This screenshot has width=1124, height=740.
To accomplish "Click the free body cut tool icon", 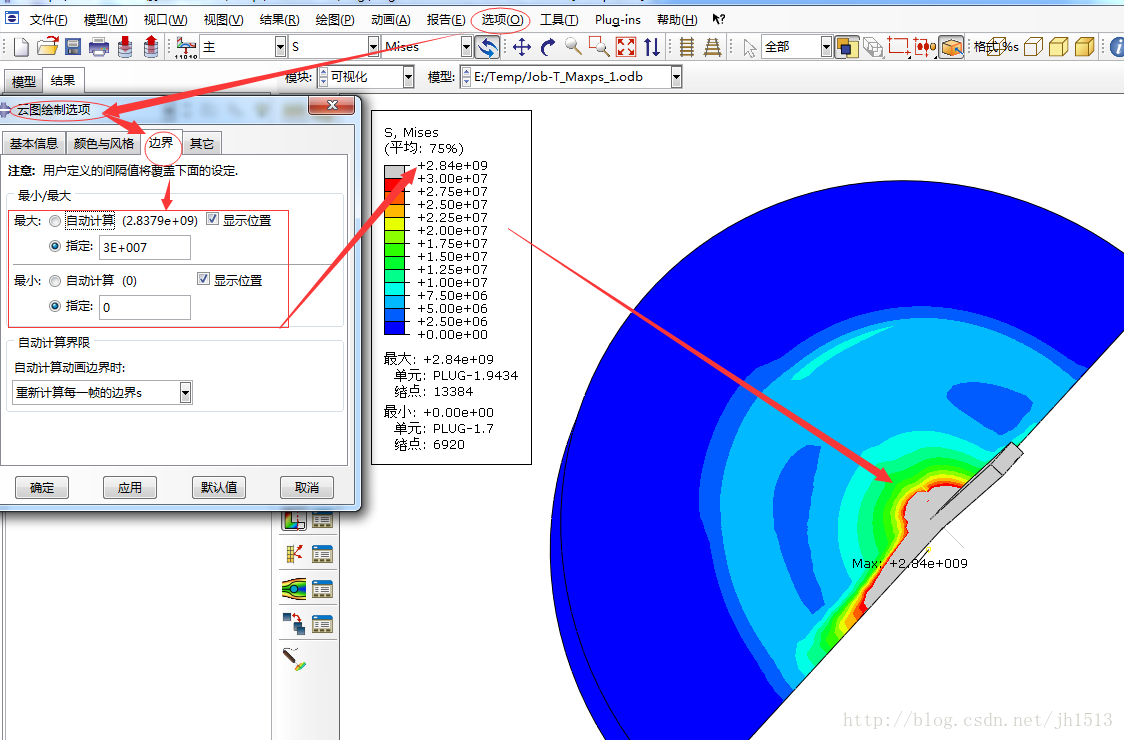I will pyautogui.click(x=294, y=554).
